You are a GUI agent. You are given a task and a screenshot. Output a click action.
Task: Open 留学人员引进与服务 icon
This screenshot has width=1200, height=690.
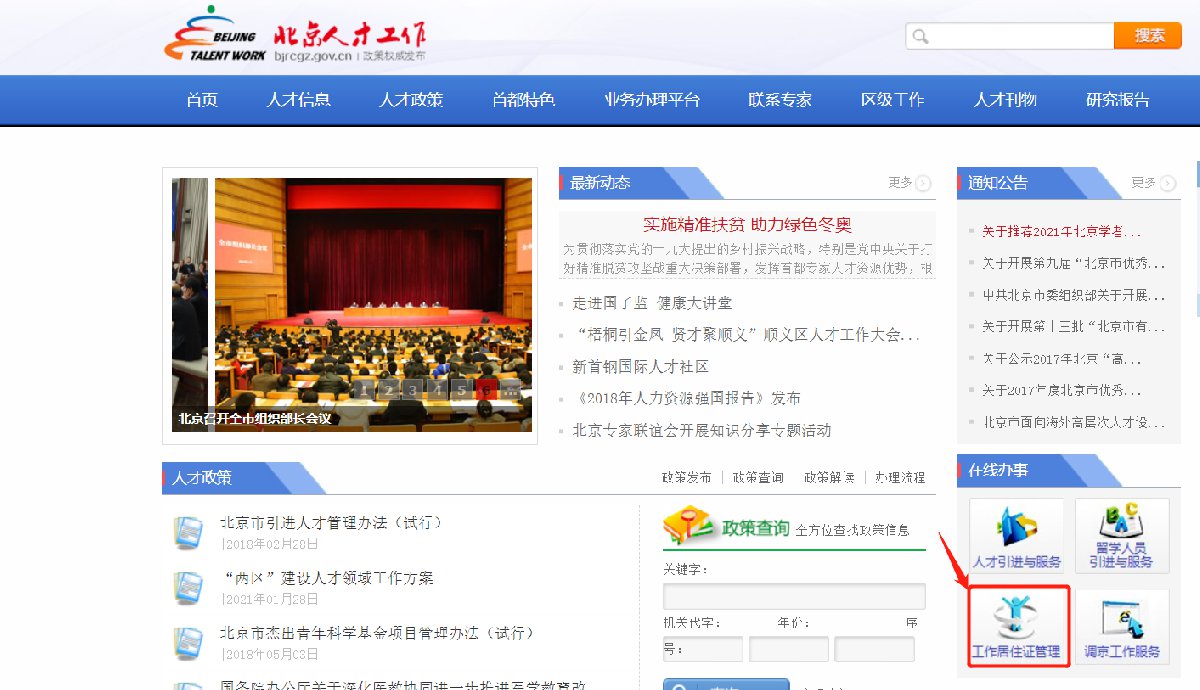tap(1121, 536)
